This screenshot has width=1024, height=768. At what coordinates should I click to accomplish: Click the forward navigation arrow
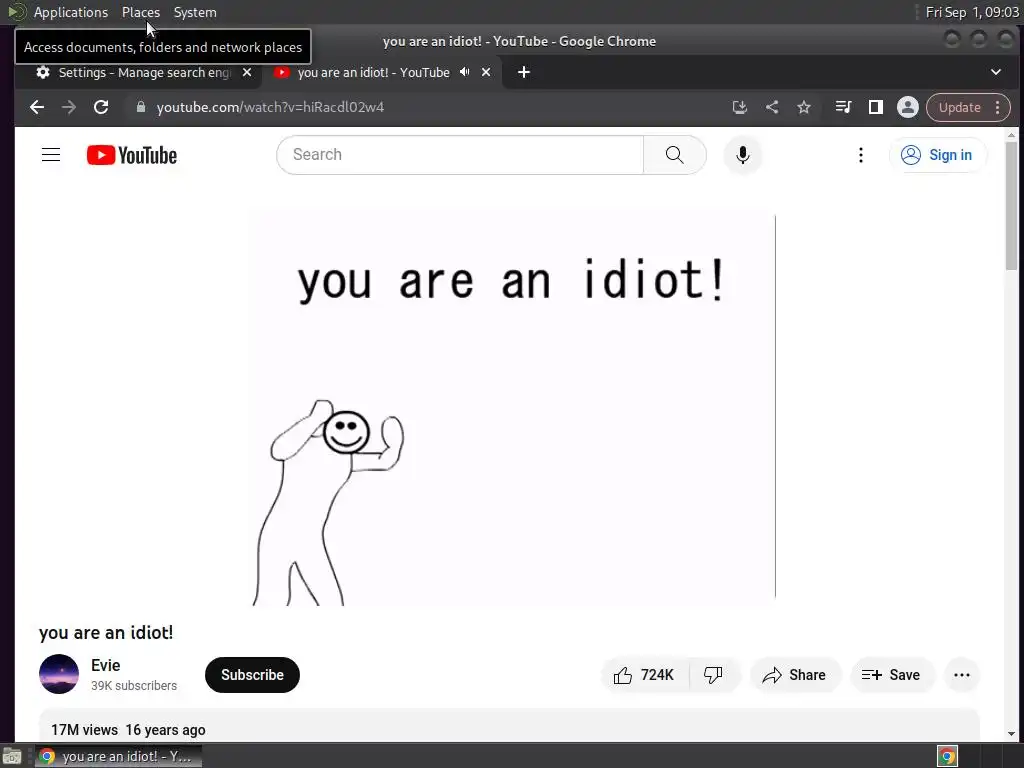click(69, 107)
